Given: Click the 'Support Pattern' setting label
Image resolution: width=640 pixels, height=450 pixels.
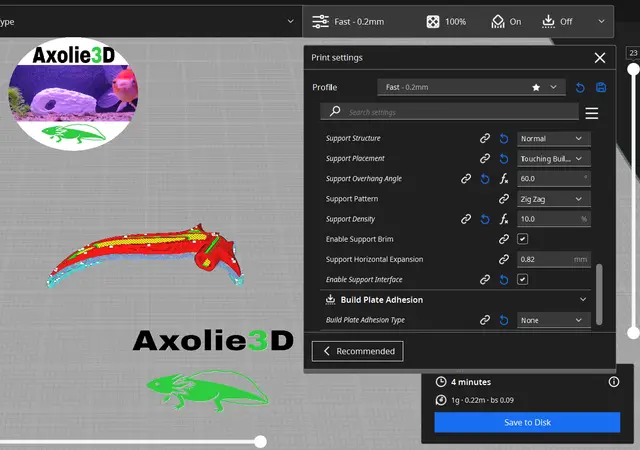Looking at the screenshot, I should (x=352, y=199).
